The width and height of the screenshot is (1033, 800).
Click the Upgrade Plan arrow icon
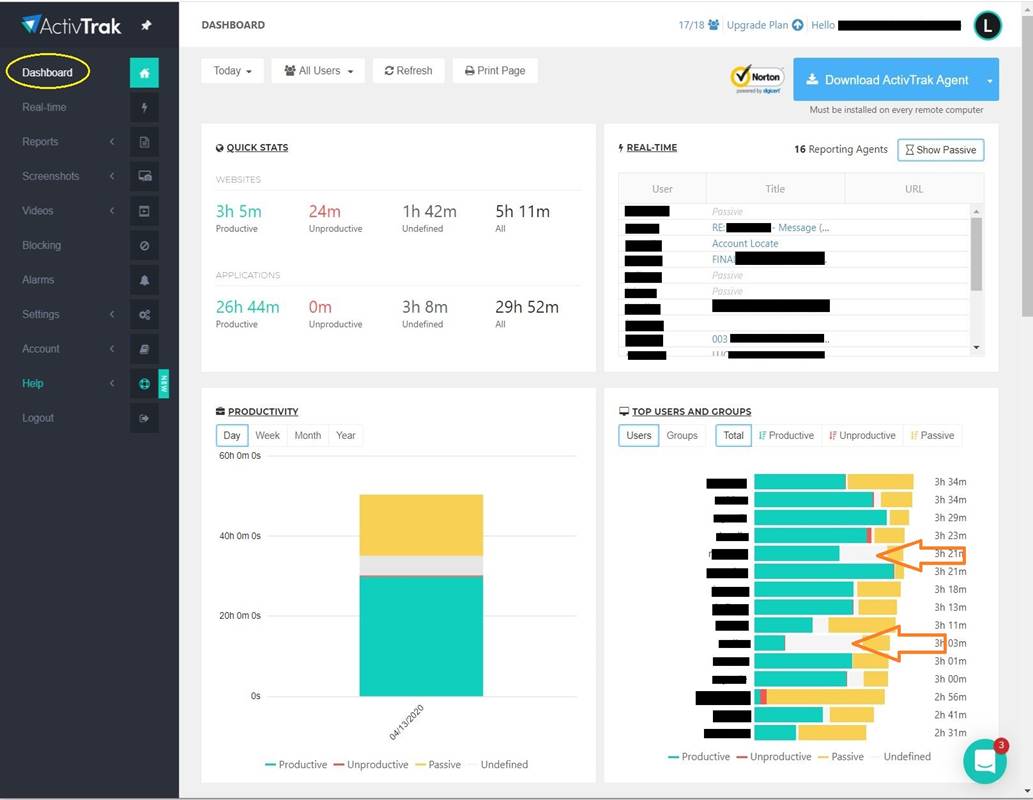tap(797, 25)
